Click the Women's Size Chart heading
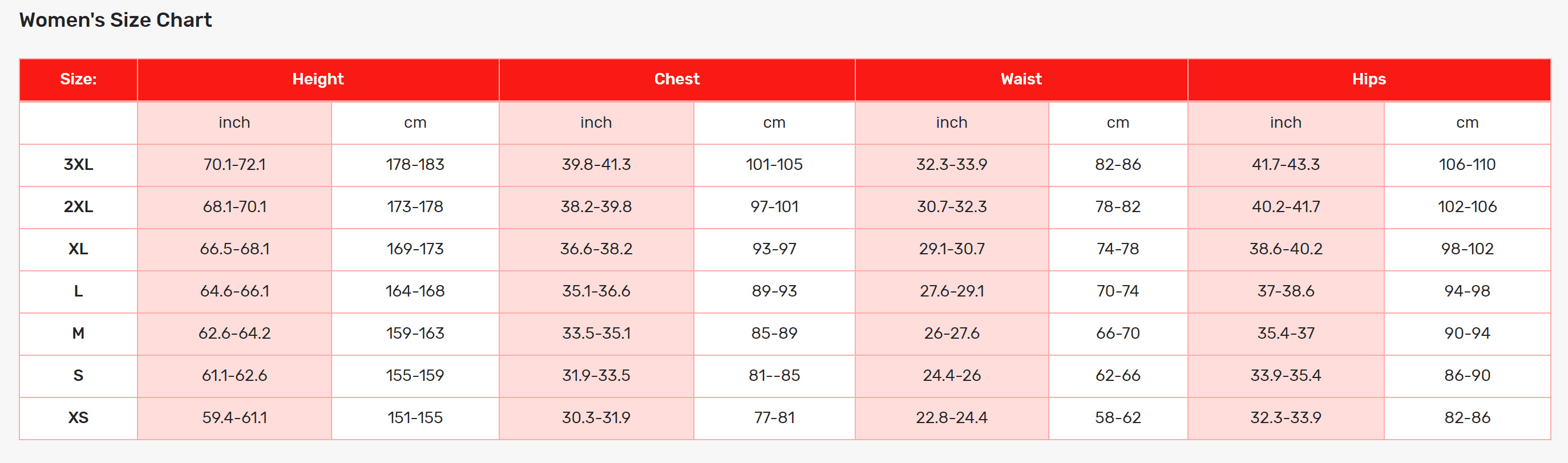The height and width of the screenshot is (463, 1568). pyautogui.click(x=116, y=20)
